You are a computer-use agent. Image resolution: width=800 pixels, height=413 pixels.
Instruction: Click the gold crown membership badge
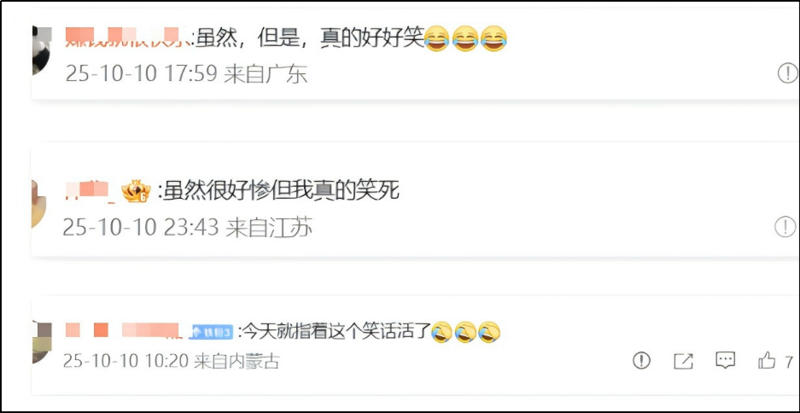click(136, 192)
